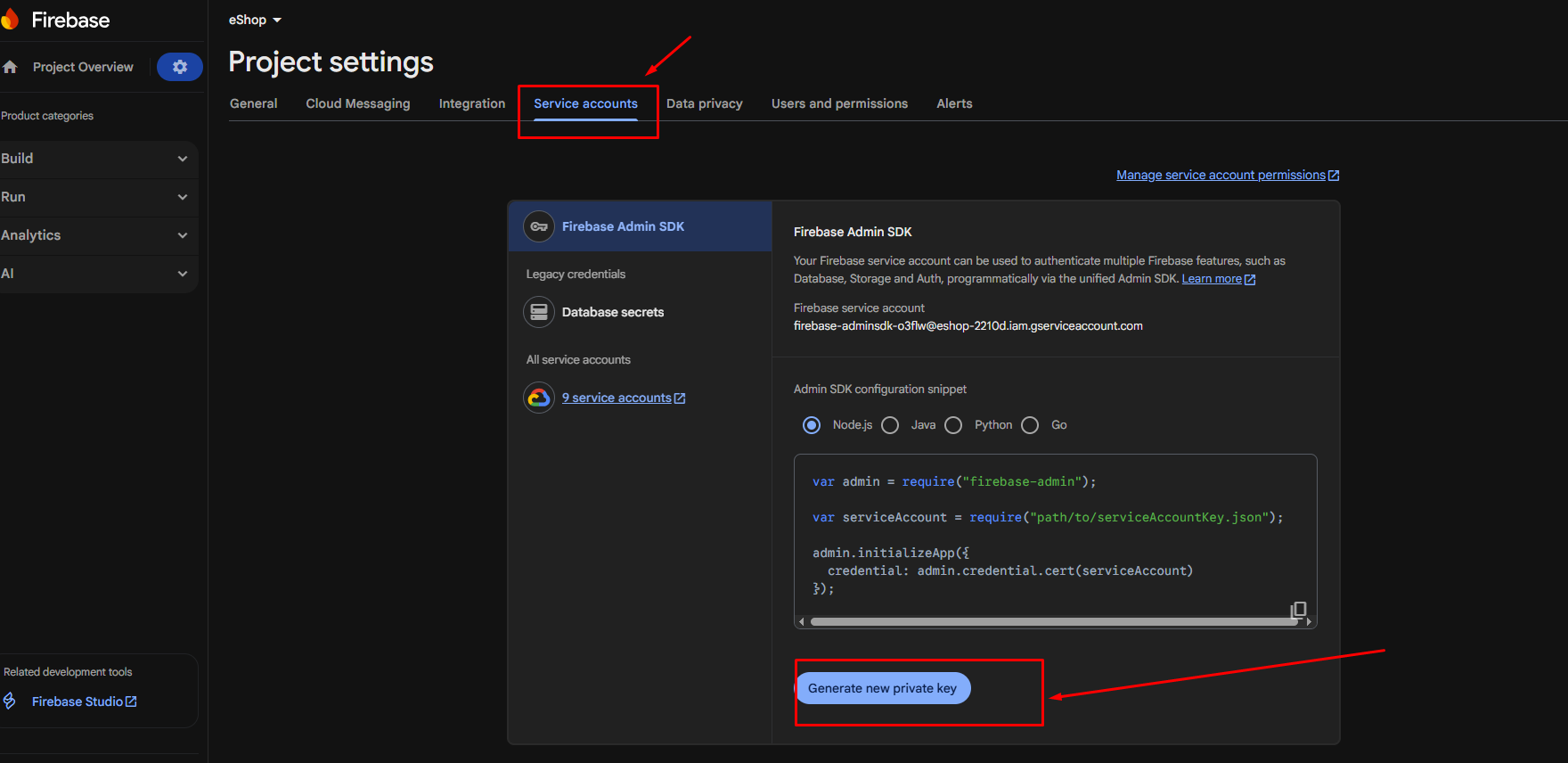Click the Firebase Studio icon
The width and height of the screenshot is (1568, 763).
coord(10,701)
